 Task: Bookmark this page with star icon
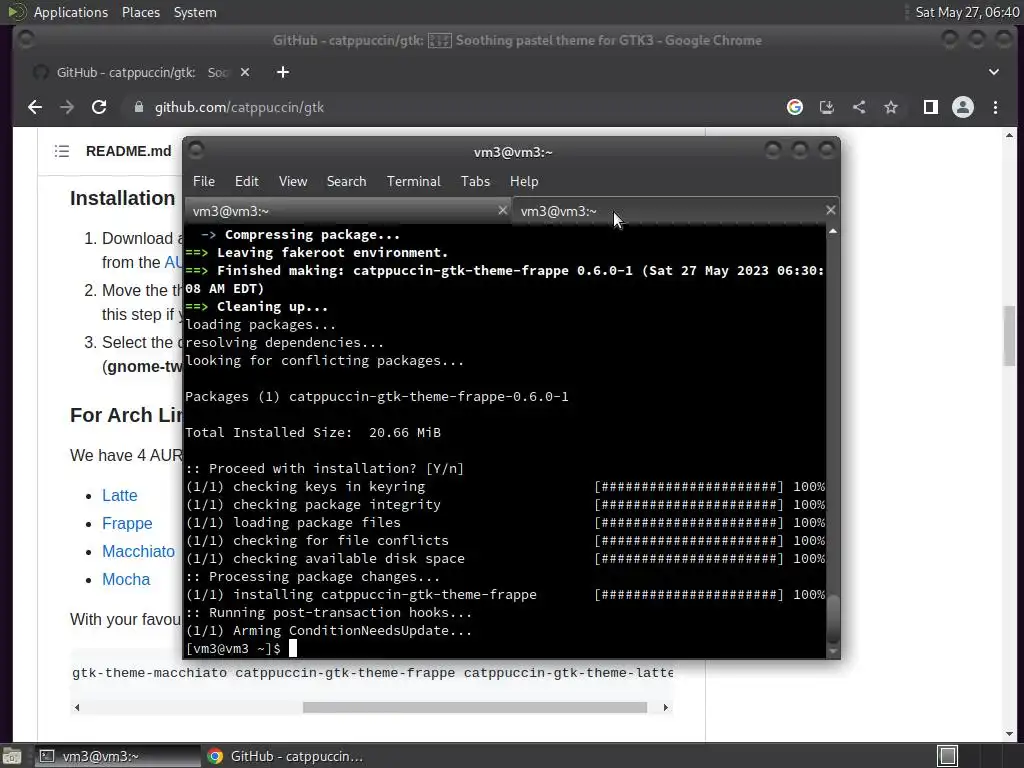pos(891,107)
